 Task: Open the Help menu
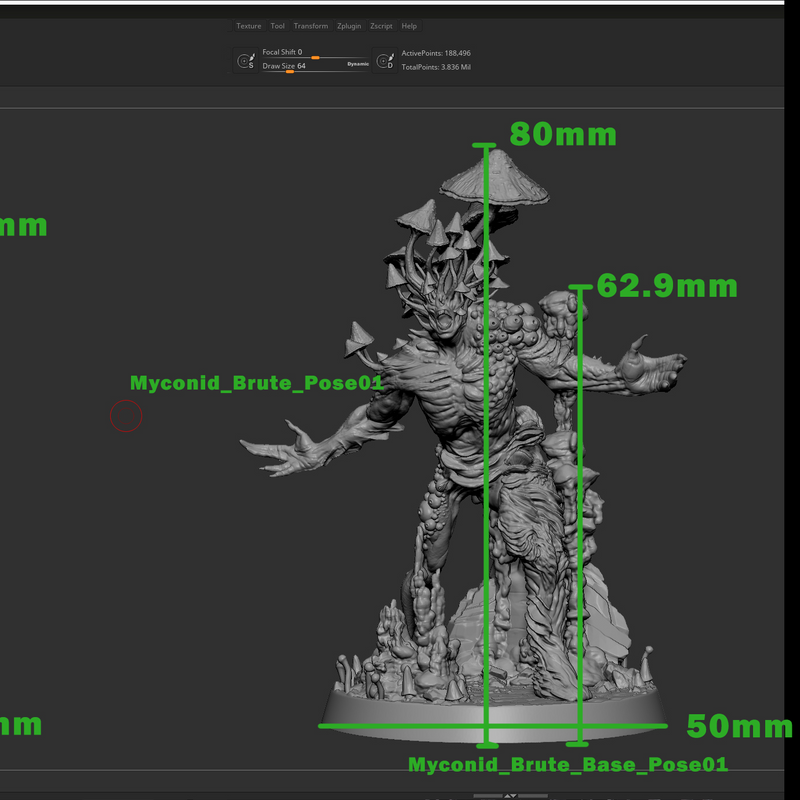(409, 26)
